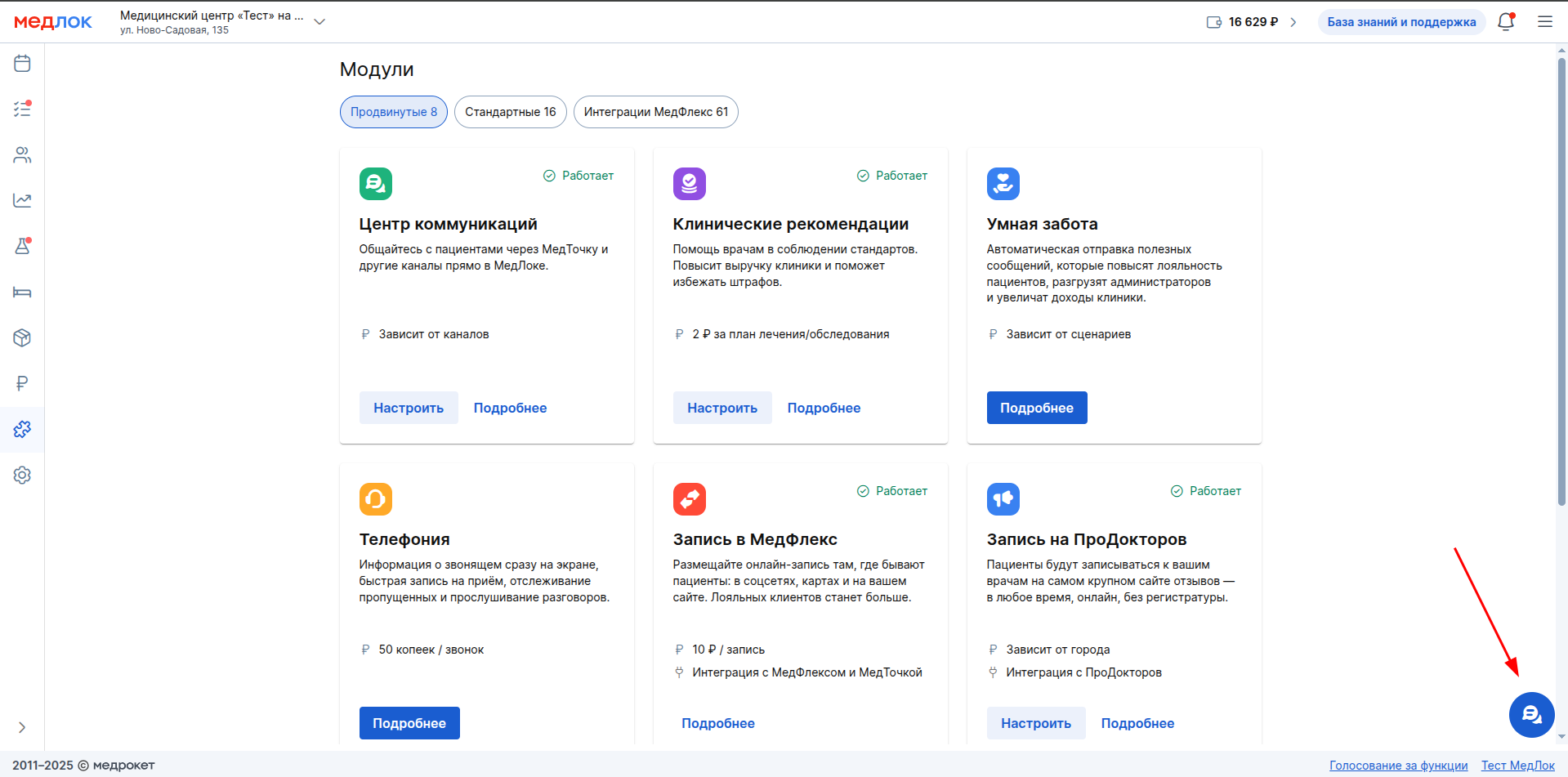Open balance details via the arrow
Screen dimensions: 1568x777
[x=1293, y=22]
